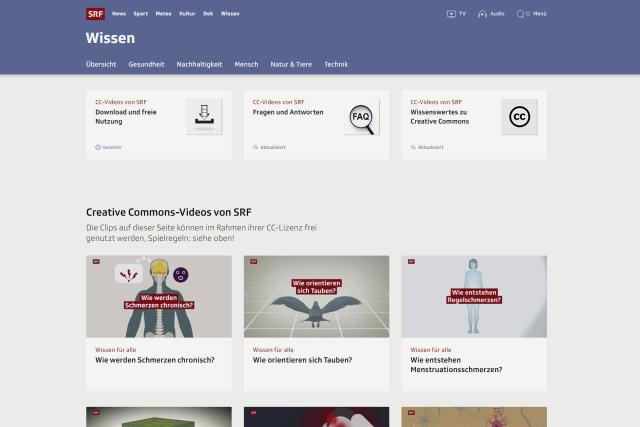This screenshot has height=427, width=640.
Task: Click the FAQ magnifier icon
Action: click(x=361, y=117)
